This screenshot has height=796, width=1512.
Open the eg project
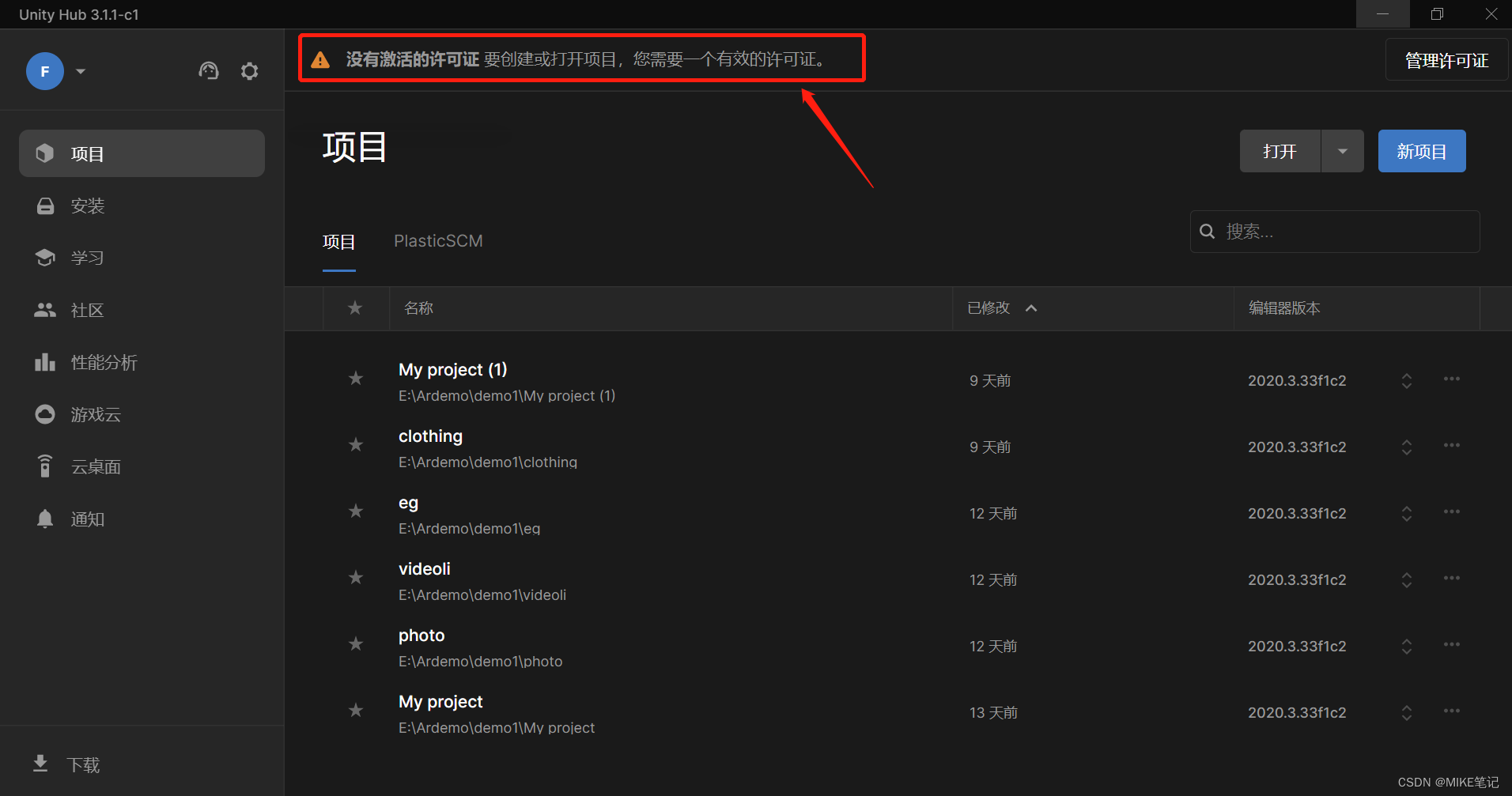[408, 504]
